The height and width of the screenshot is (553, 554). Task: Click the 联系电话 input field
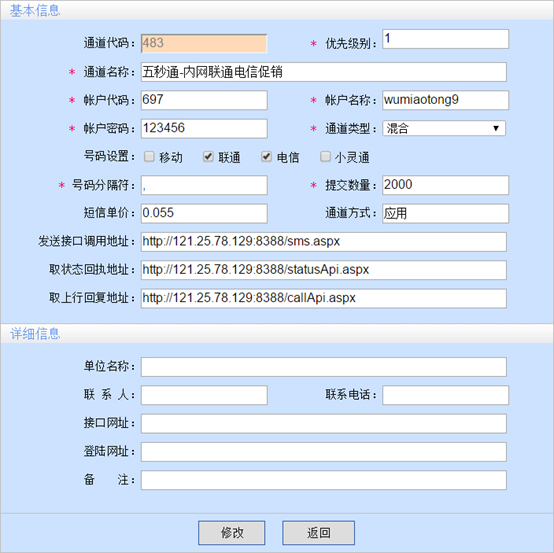pyautogui.click(x=446, y=395)
